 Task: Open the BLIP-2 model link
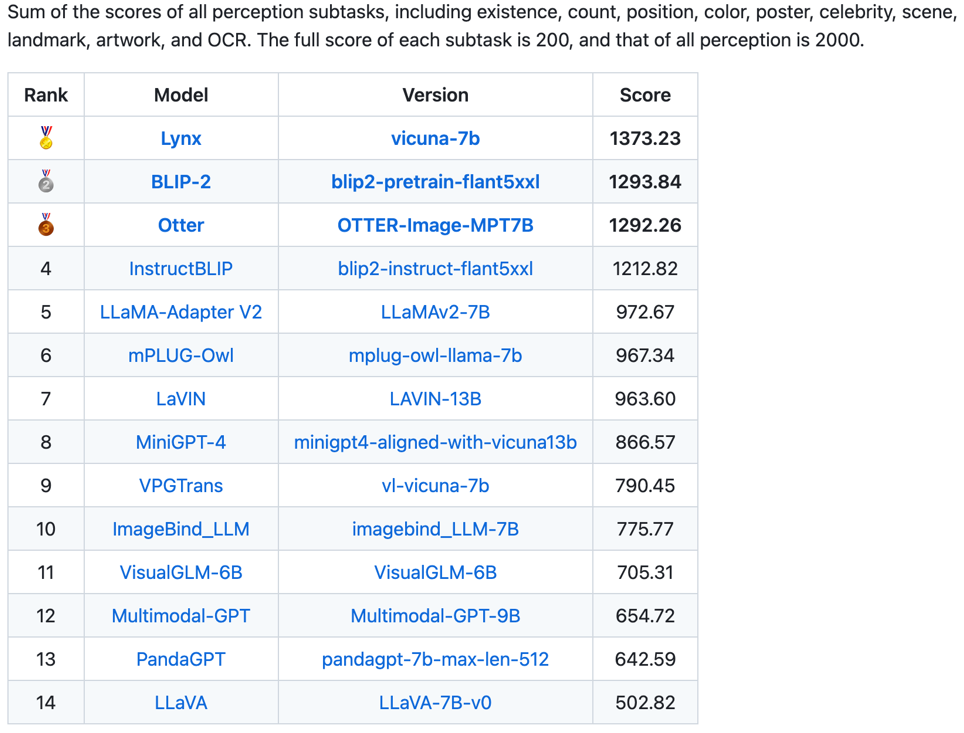(x=181, y=181)
